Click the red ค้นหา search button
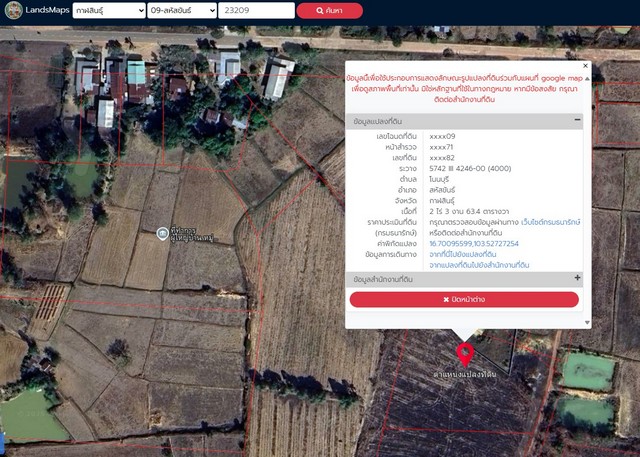The width and height of the screenshot is (640, 457). click(329, 11)
